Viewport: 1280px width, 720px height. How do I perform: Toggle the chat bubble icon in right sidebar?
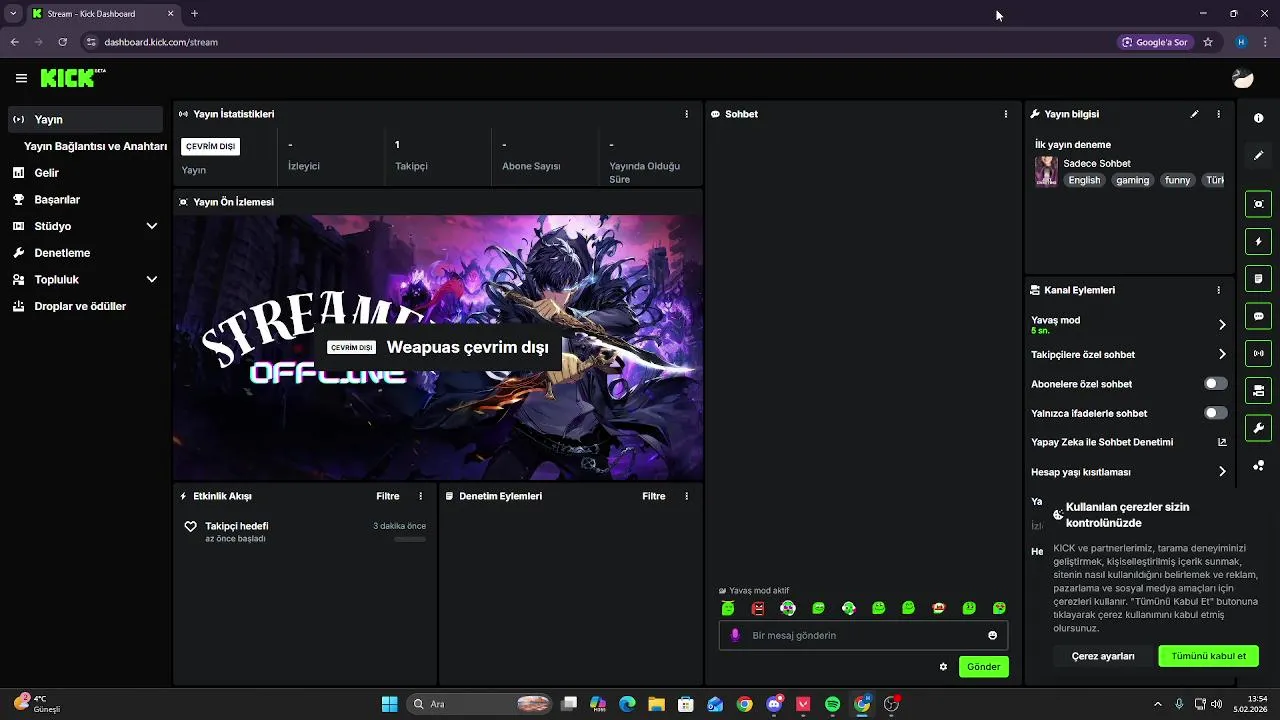[x=1258, y=316]
